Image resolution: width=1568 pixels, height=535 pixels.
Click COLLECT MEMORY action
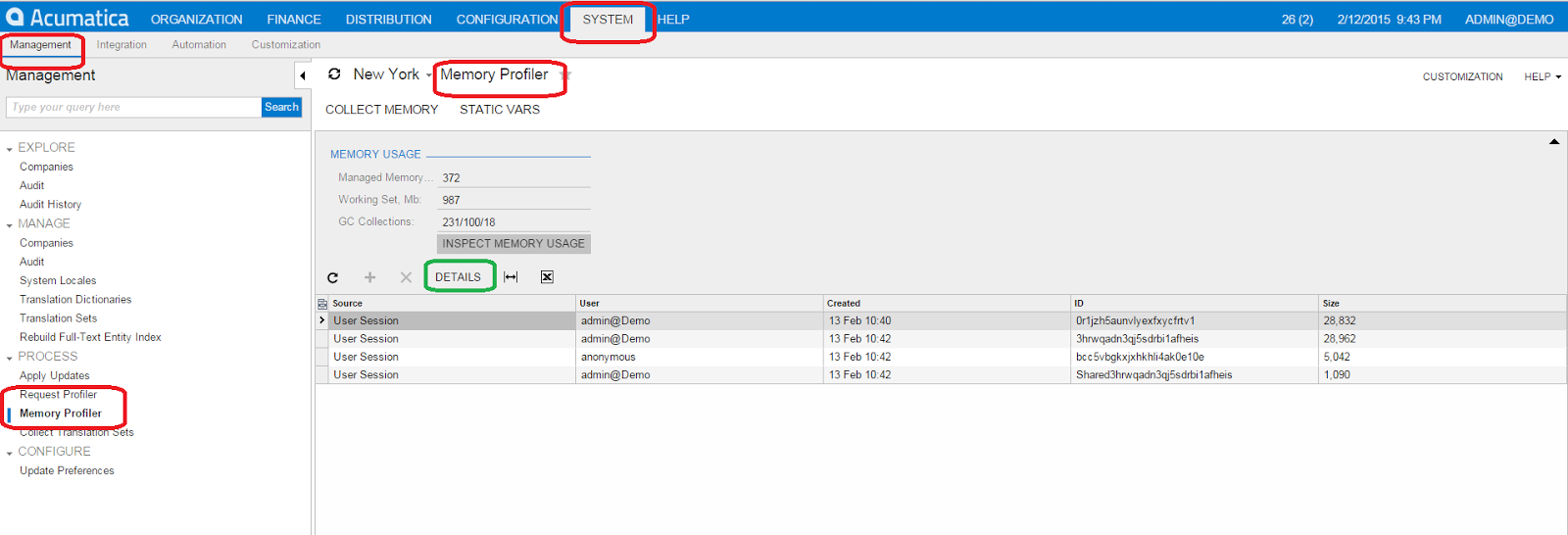381,109
